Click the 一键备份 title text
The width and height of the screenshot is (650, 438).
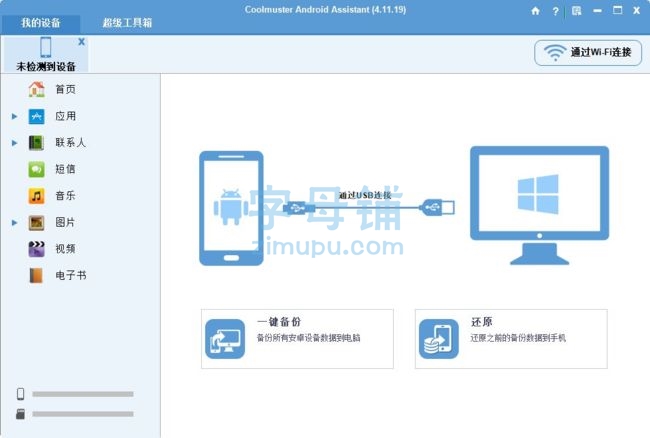(x=279, y=322)
